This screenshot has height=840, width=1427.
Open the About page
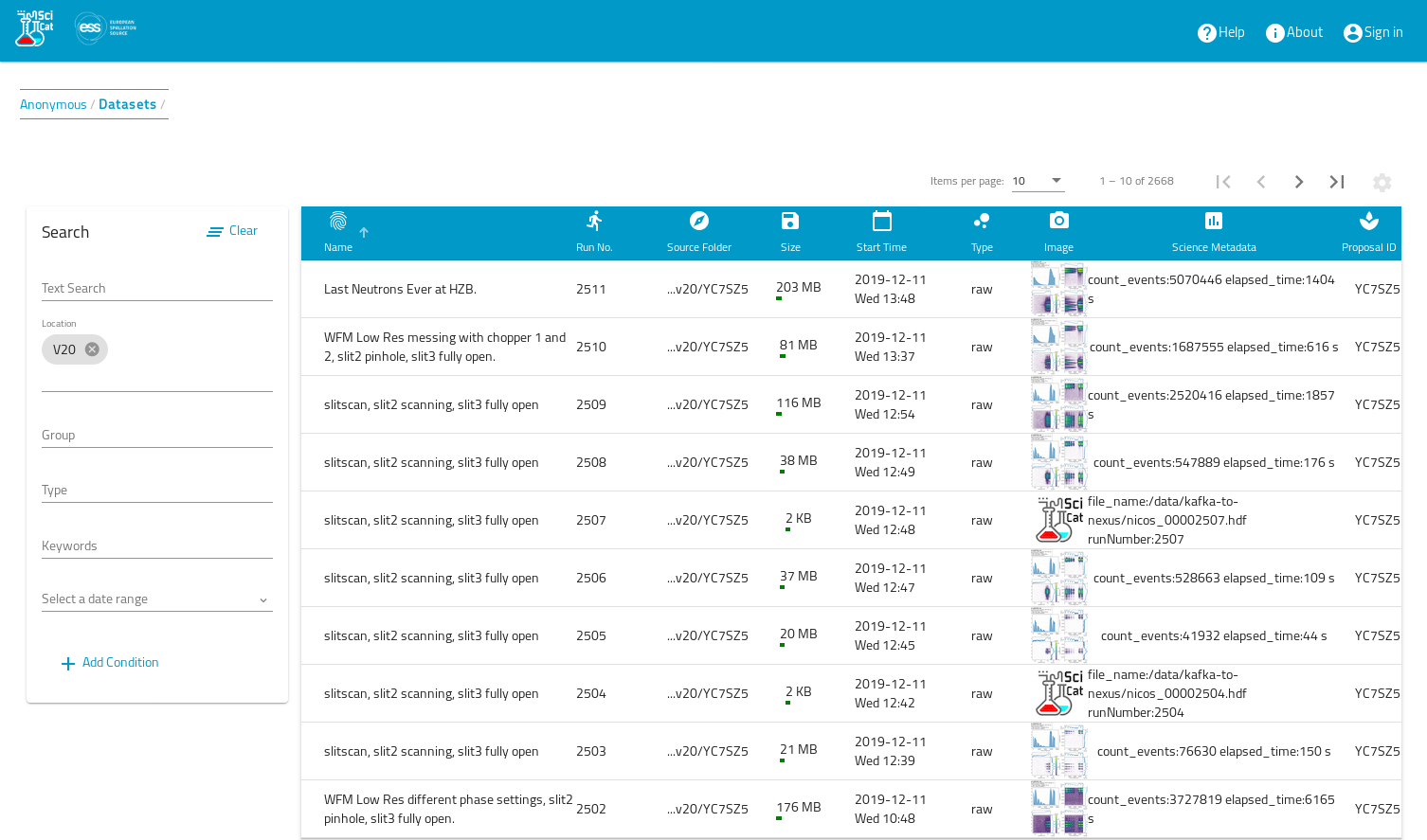coord(1293,32)
